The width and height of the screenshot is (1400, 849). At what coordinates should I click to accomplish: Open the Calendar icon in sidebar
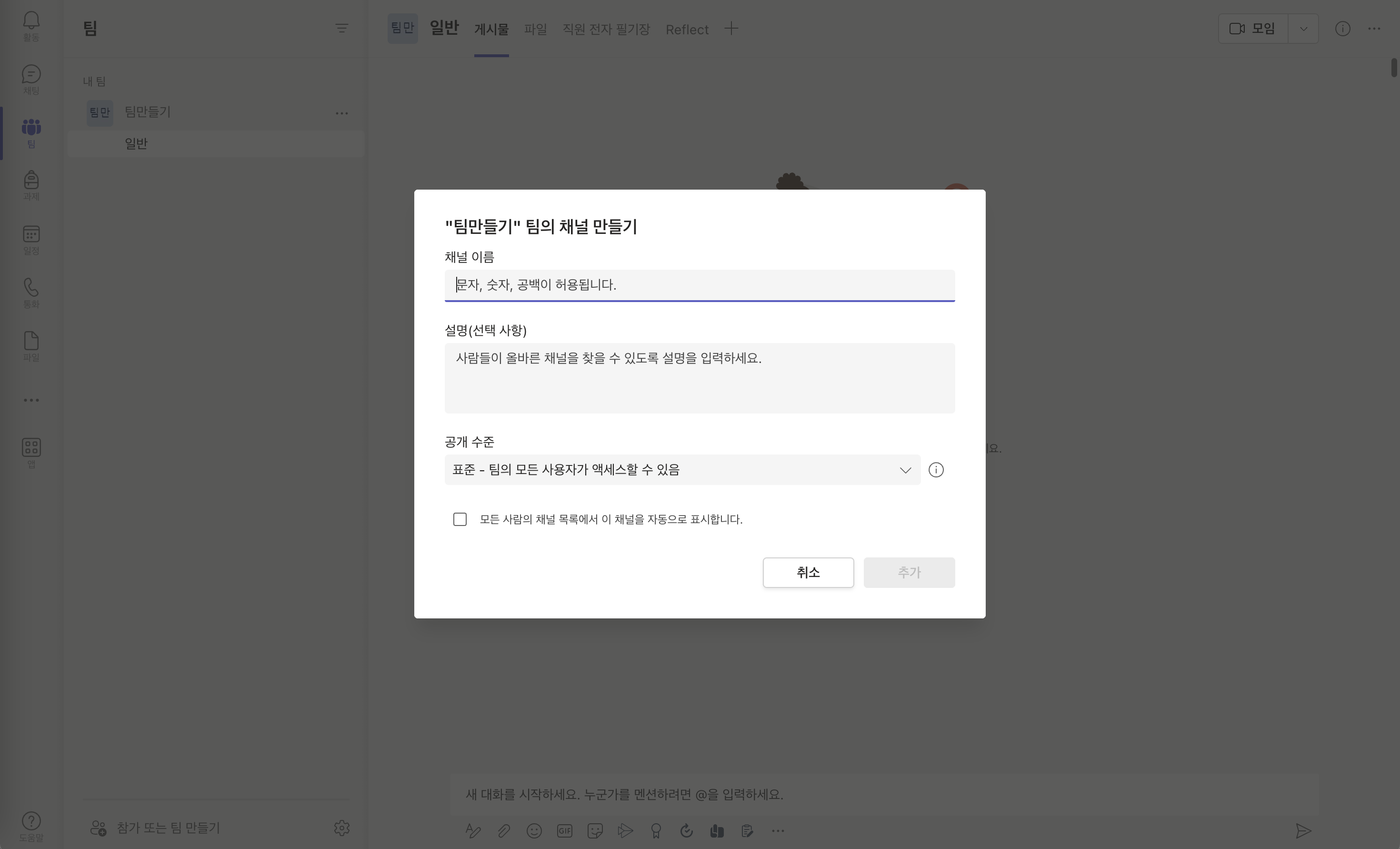tap(31, 234)
